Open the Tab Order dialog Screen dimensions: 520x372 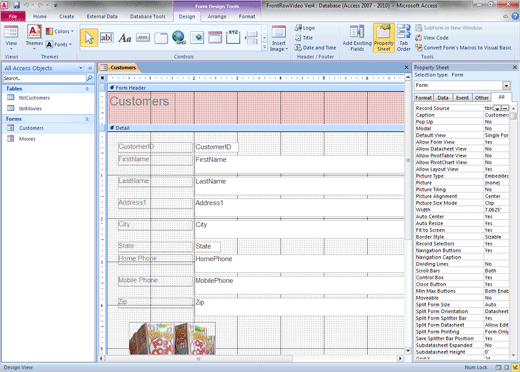(404, 38)
